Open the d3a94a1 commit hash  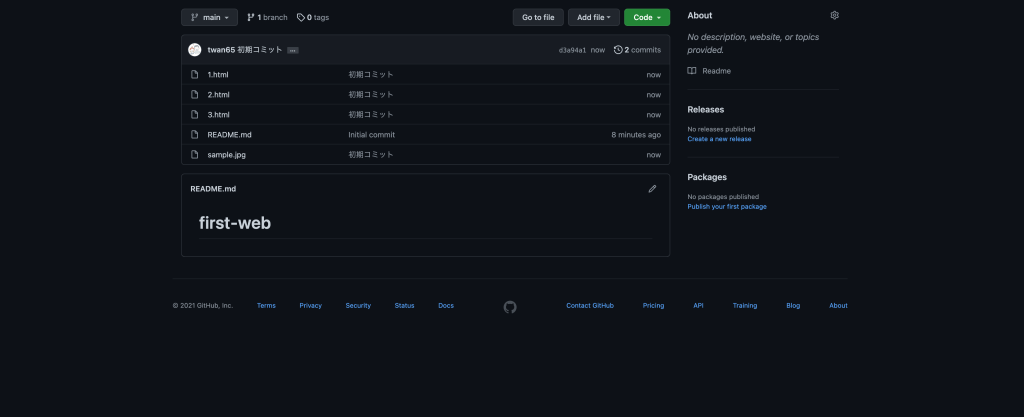pos(572,50)
